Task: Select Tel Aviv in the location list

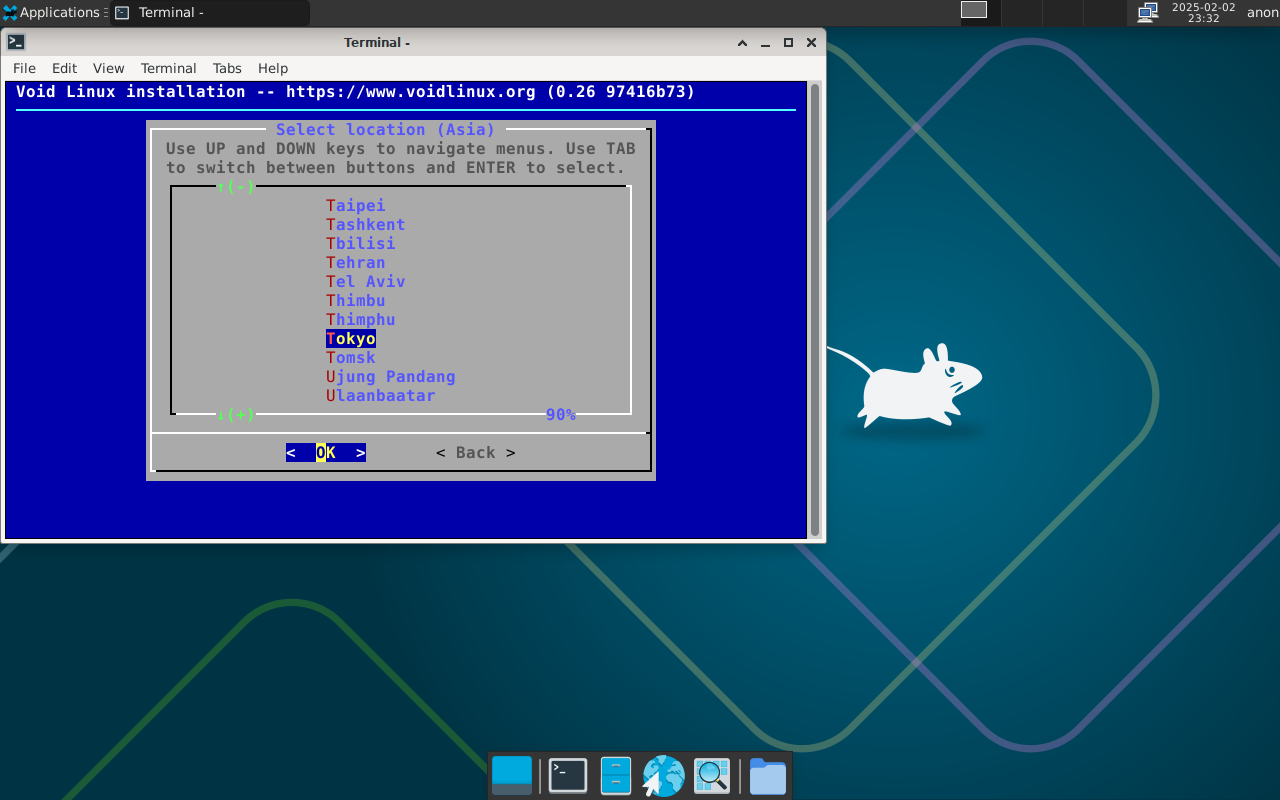Action: [365, 282]
